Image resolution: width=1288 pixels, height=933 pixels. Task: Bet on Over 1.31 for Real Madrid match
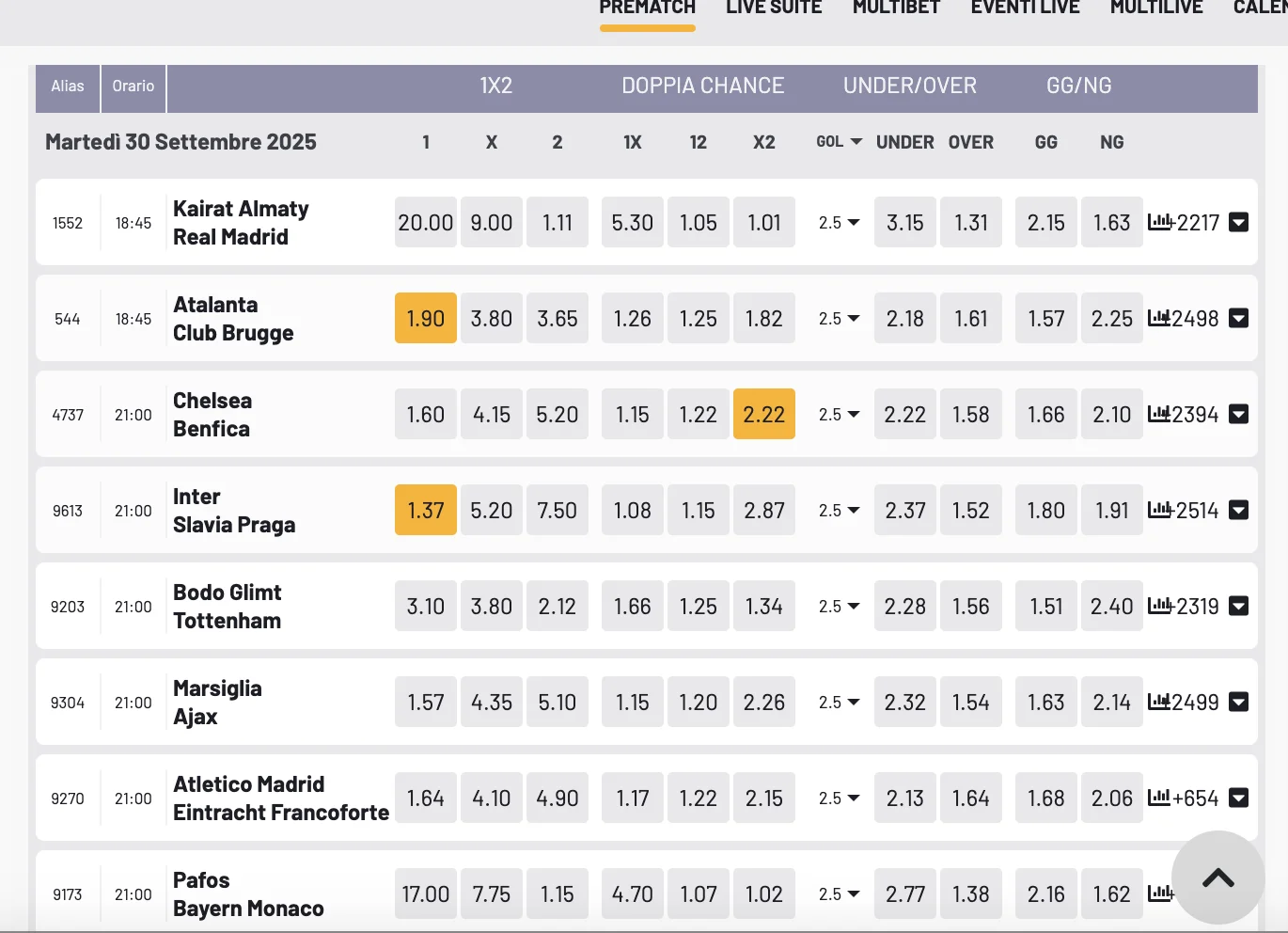coord(970,223)
